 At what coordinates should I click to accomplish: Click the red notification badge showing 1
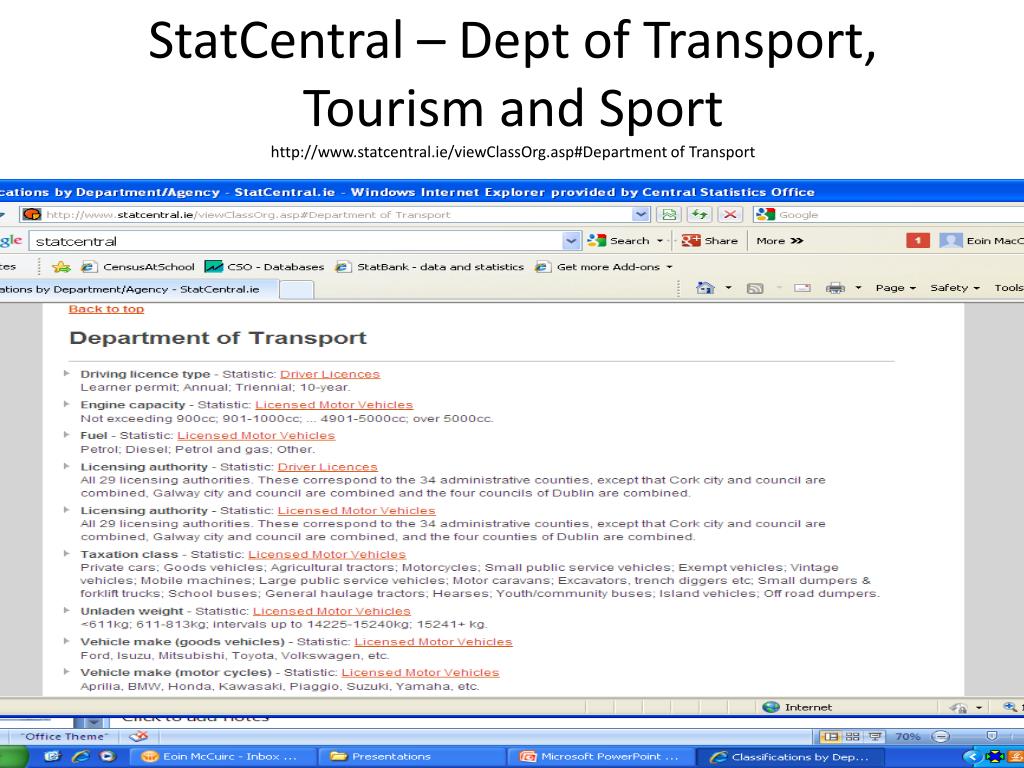click(918, 241)
